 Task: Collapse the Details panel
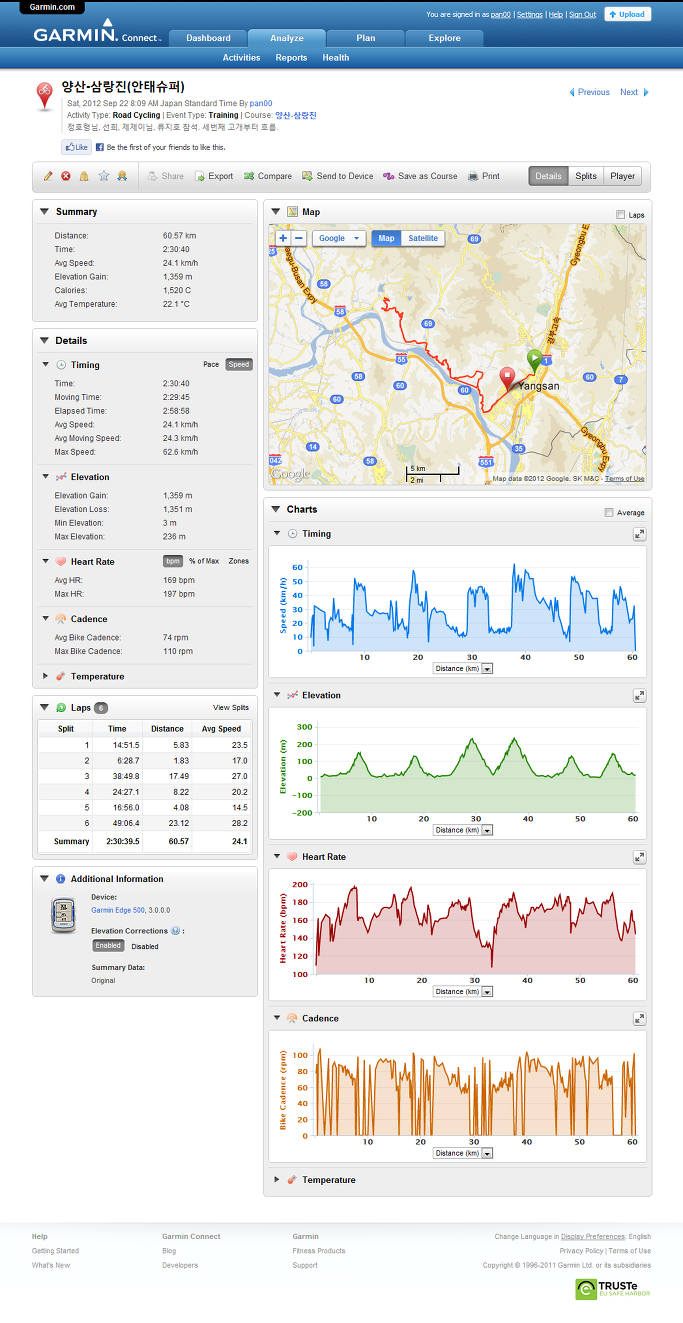[44, 341]
